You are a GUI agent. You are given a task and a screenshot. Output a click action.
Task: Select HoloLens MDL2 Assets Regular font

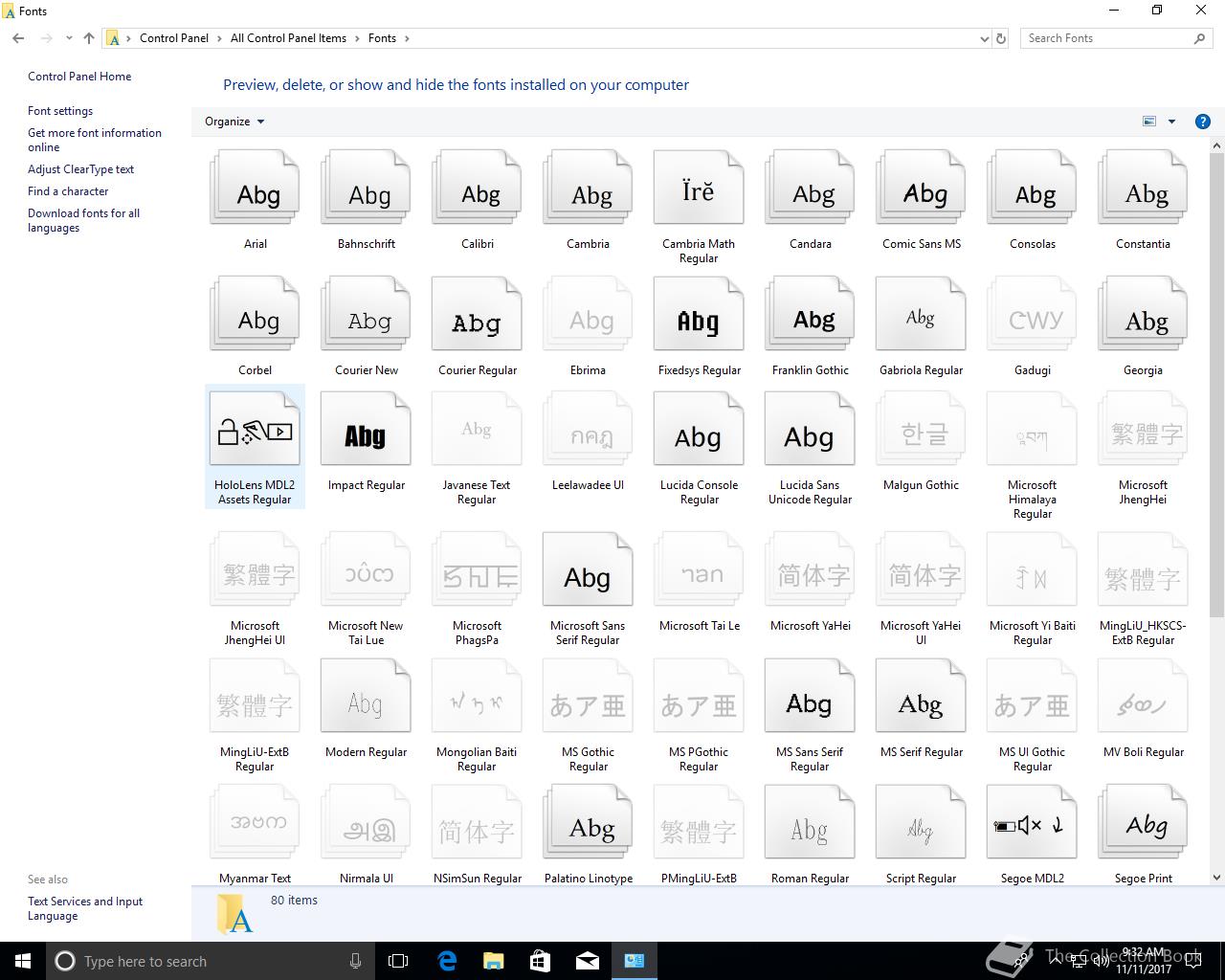tap(255, 447)
